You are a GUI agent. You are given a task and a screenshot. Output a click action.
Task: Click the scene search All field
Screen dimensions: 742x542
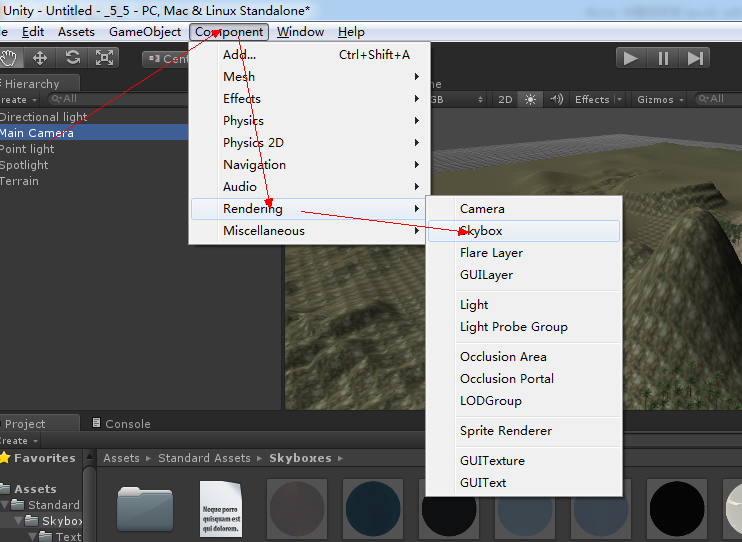coord(718,99)
